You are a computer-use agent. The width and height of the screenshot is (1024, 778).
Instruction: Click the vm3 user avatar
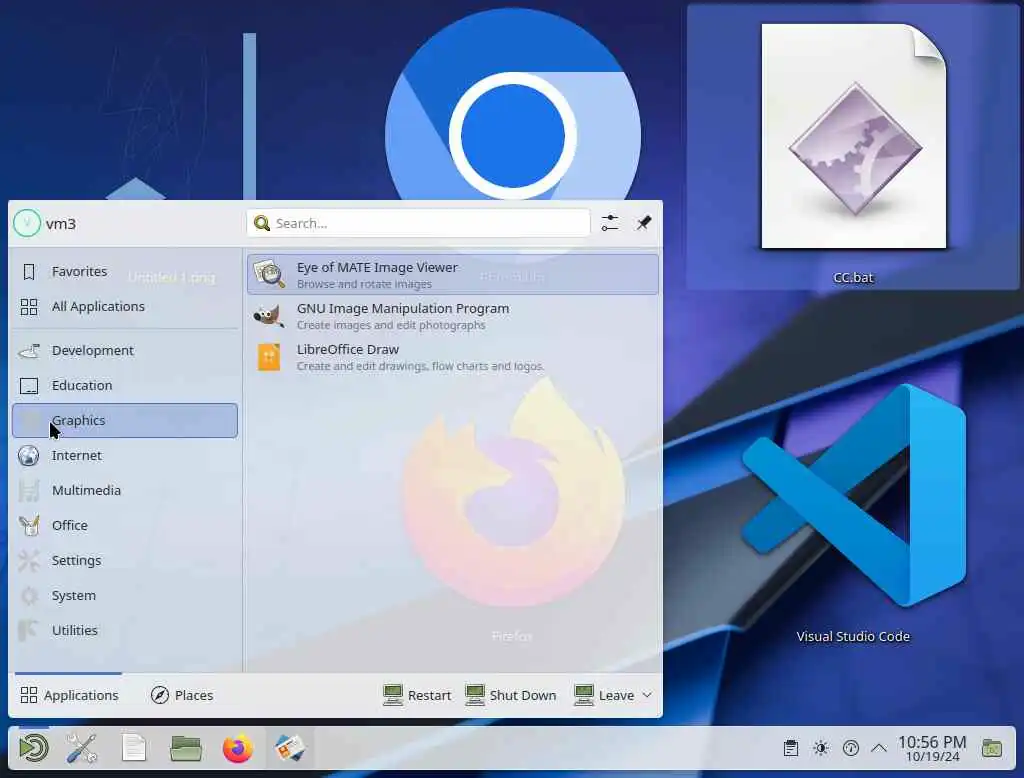[27, 223]
